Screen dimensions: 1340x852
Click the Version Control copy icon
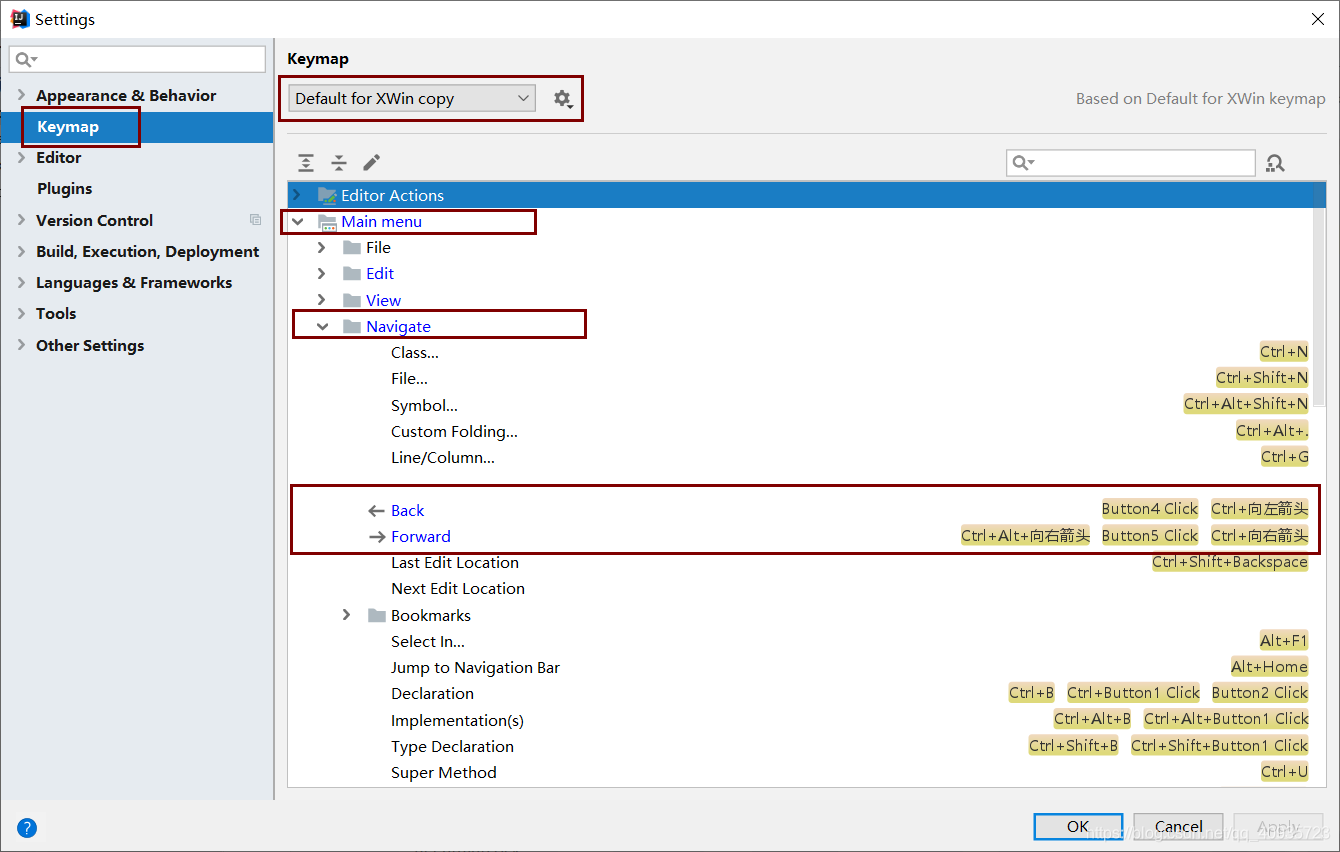point(255,220)
